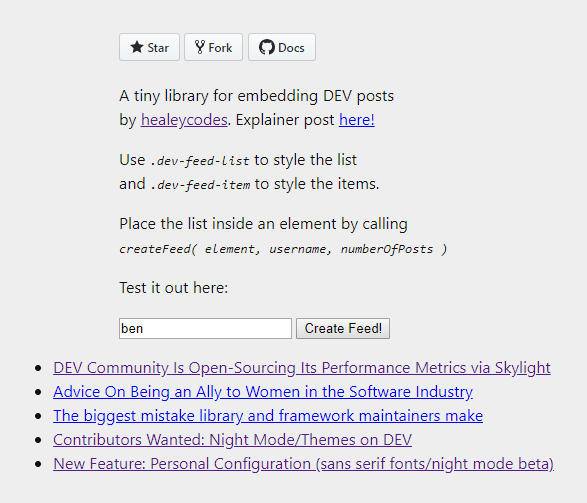This screenshot has width=587, height=503.
Task: Click the Star button label
Action: (158, 48)
